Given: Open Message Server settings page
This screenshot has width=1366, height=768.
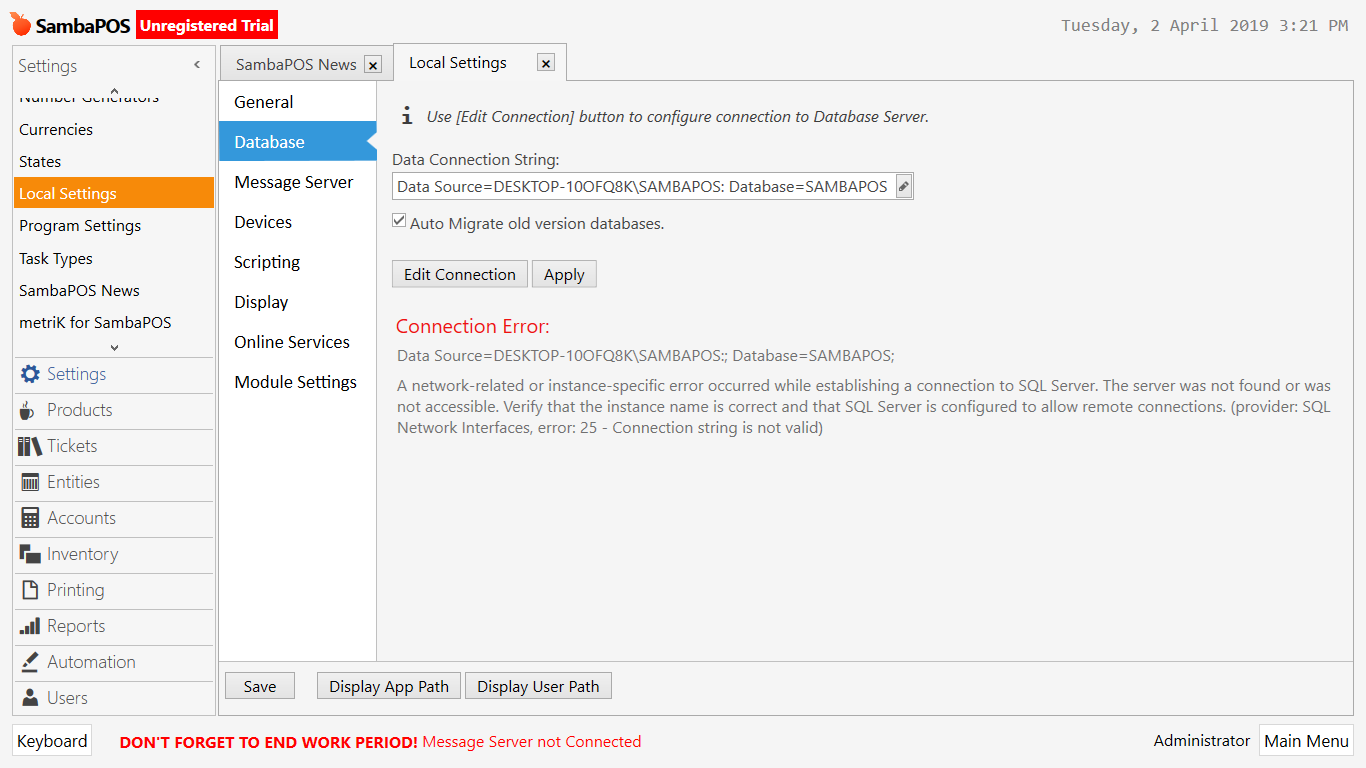Looking at the screenshot, I should pos(298,182).
